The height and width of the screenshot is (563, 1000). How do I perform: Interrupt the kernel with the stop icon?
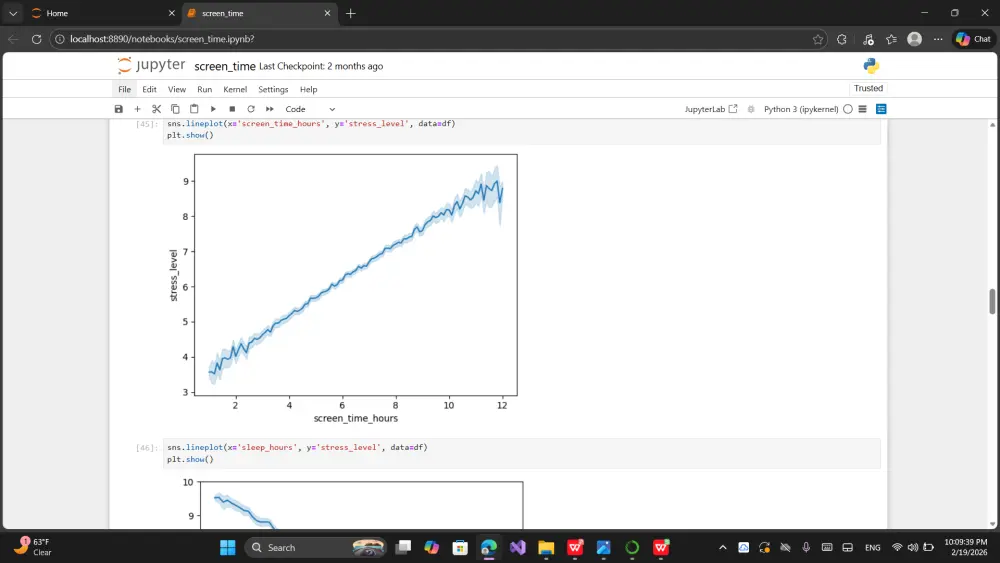click(232, 109)
